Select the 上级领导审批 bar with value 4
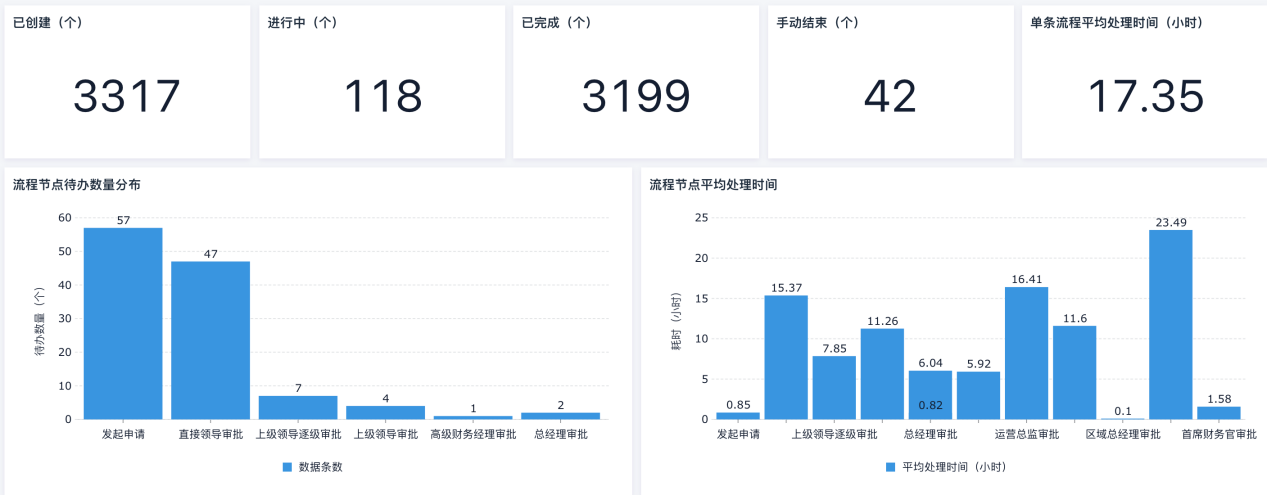The image size is (1267, 495). 385,412
